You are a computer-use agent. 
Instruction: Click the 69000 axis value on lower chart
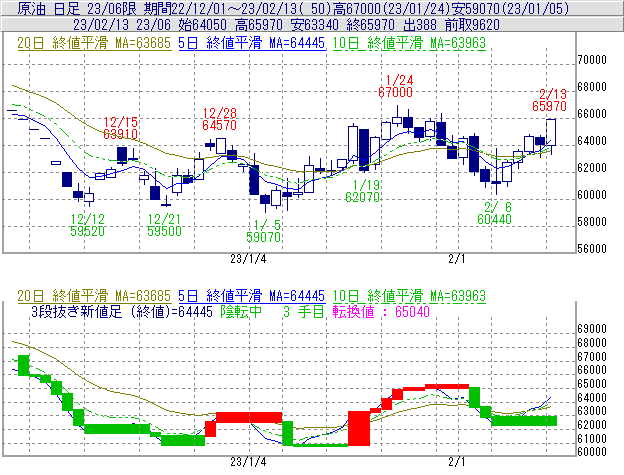pos(592,329)
